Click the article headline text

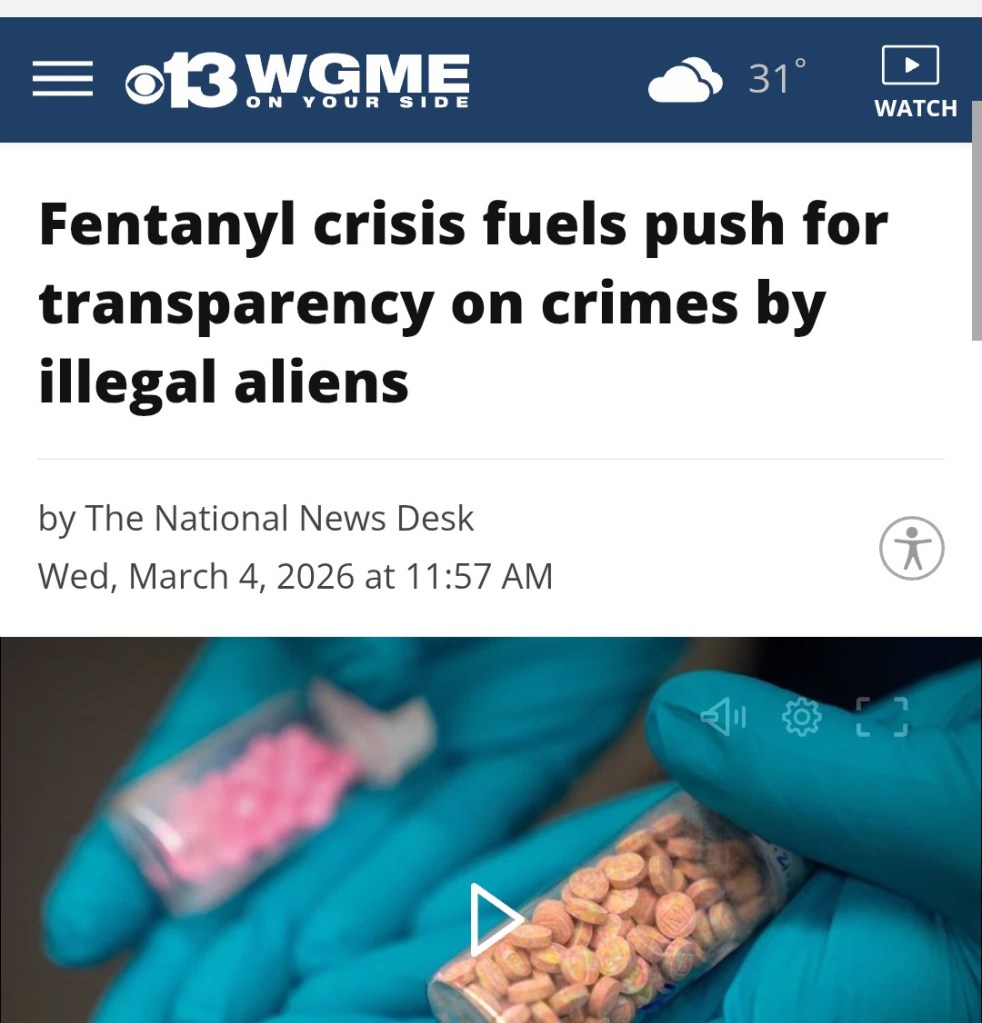(463, 303)
